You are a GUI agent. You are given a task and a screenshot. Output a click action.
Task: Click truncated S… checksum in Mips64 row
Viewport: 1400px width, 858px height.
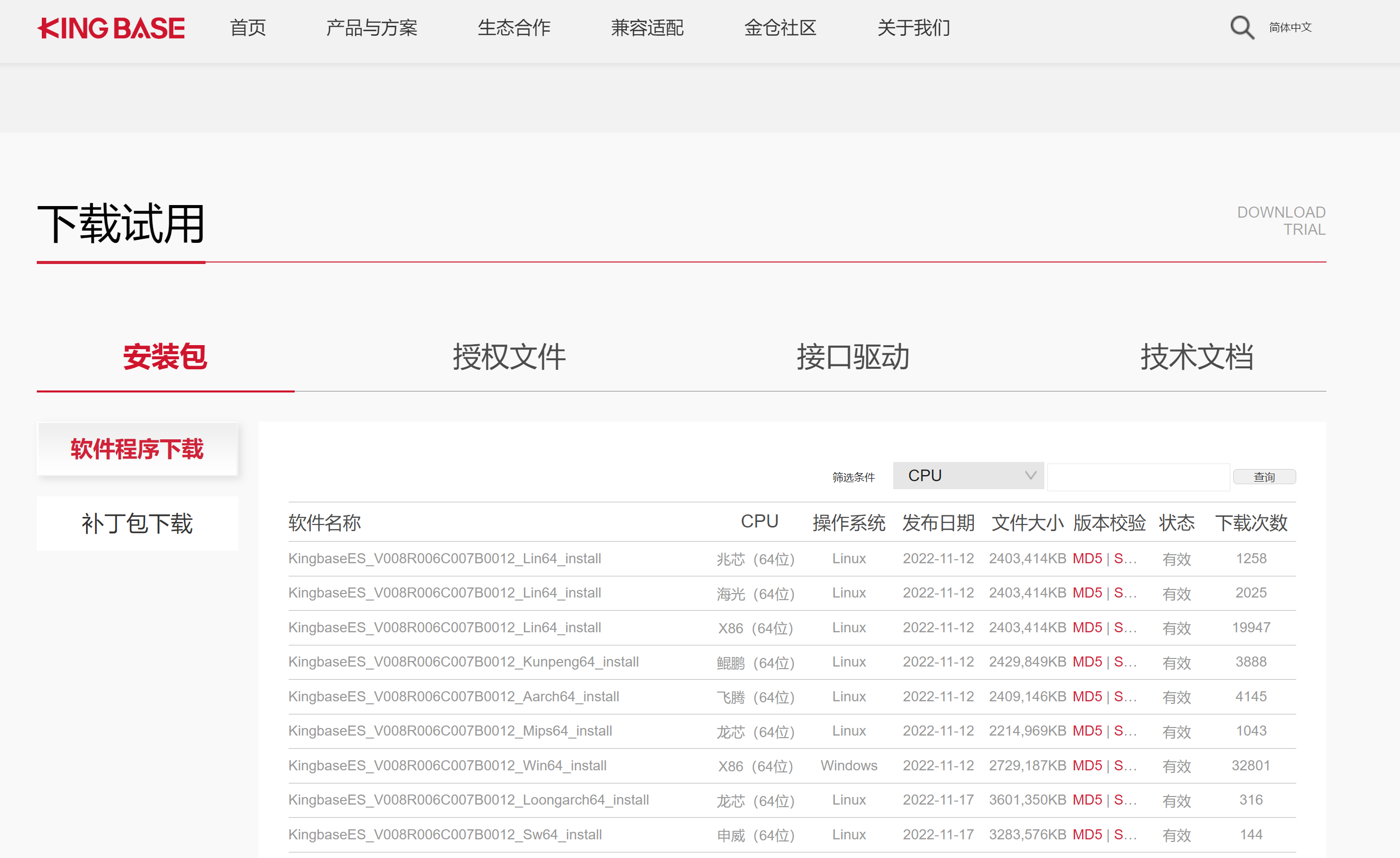click(x=1125, y=731)
